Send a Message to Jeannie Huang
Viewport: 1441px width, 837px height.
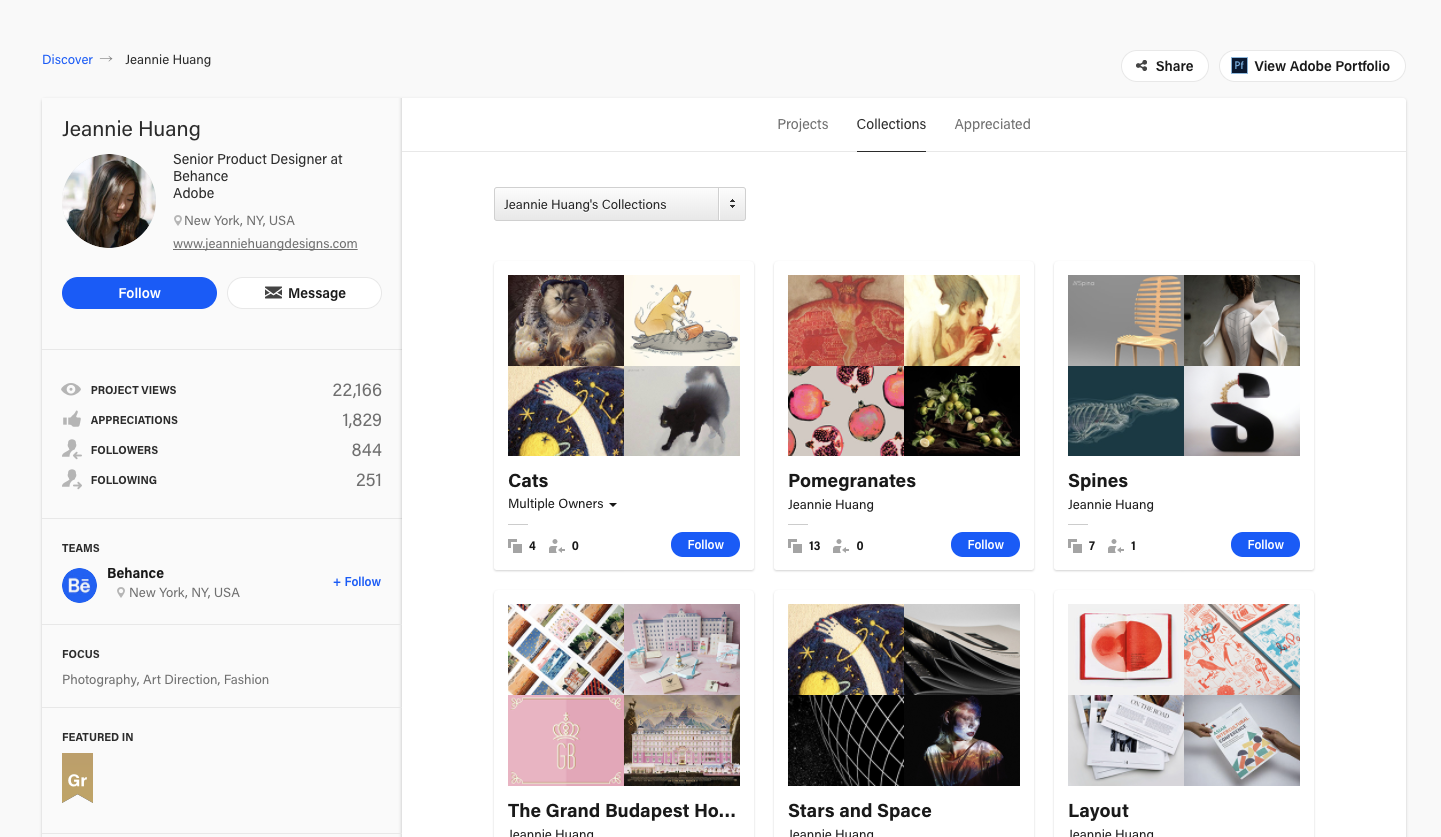[304, 293]
